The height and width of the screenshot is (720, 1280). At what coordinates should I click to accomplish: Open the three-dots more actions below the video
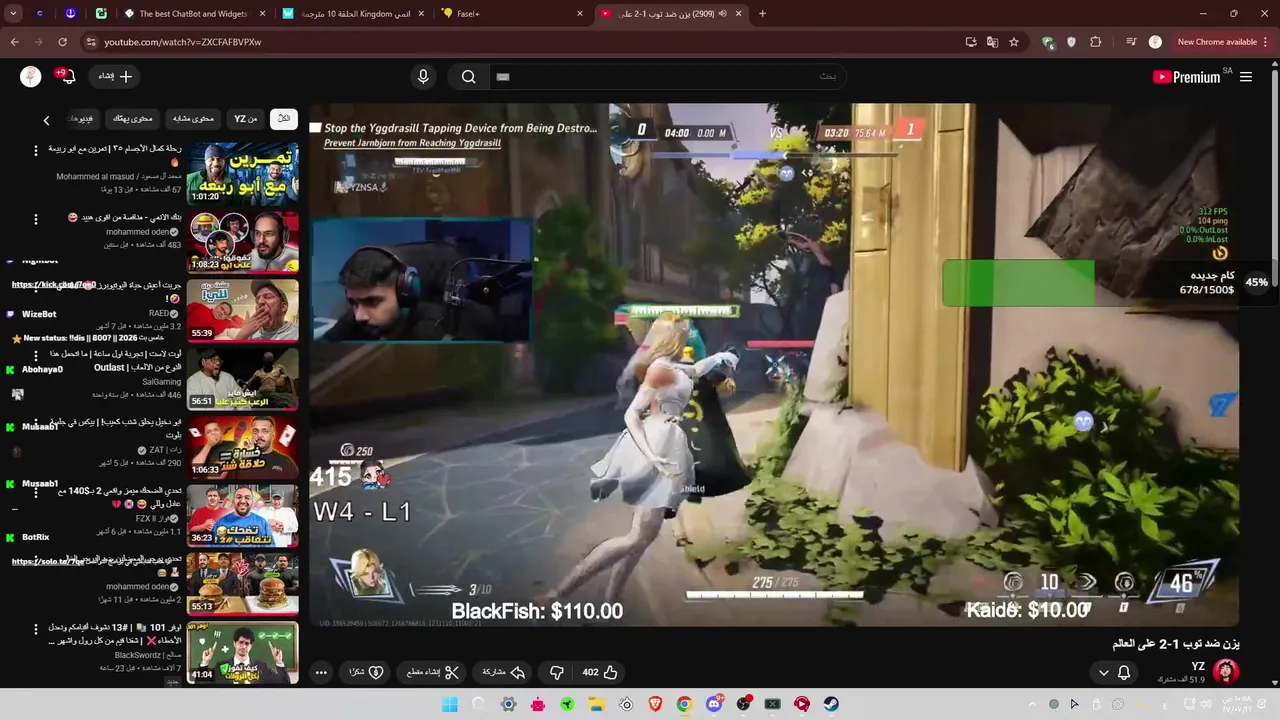[321, 673]
